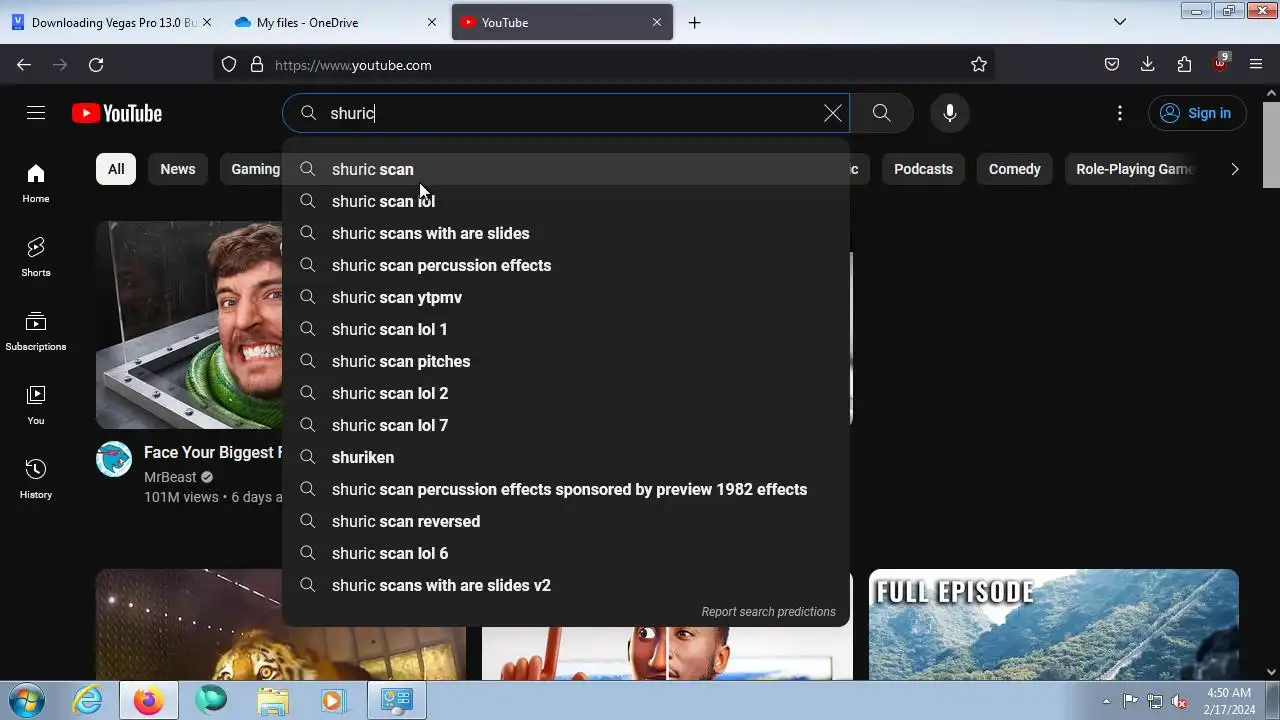1280x720 pixels.
Task: Open MrBeast channel avatar
Action: (x=114, y=459)
